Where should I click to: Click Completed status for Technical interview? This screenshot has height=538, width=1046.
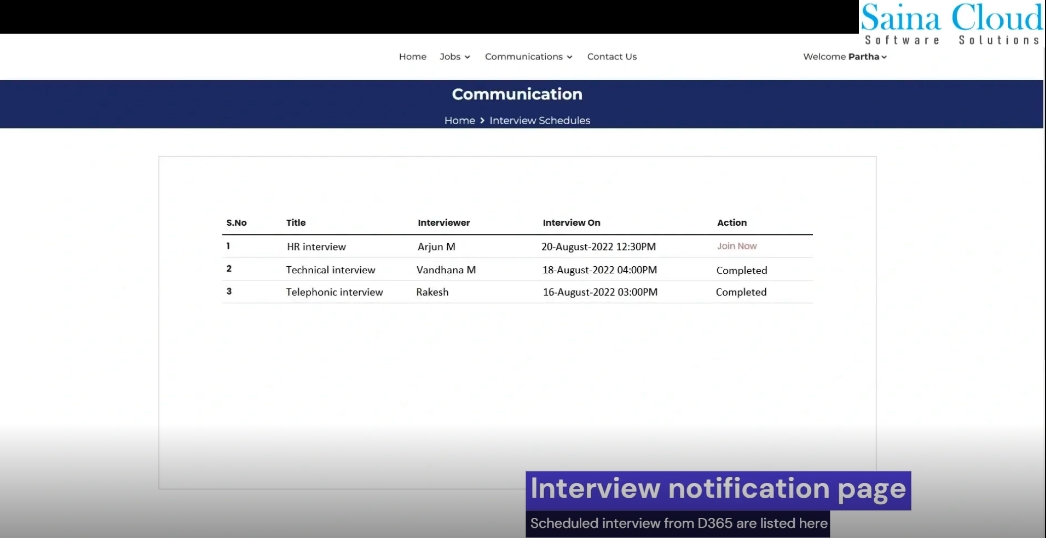[x=741, y=271]
